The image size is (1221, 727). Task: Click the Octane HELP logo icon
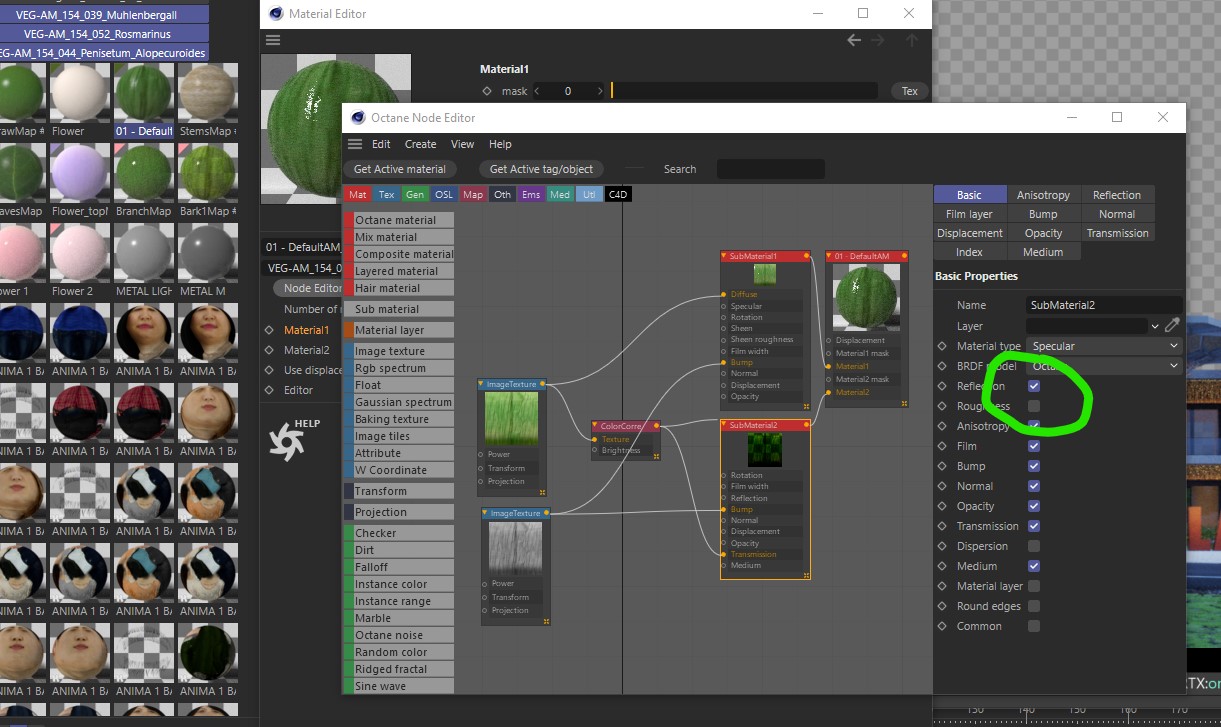[x=287, y=441]
